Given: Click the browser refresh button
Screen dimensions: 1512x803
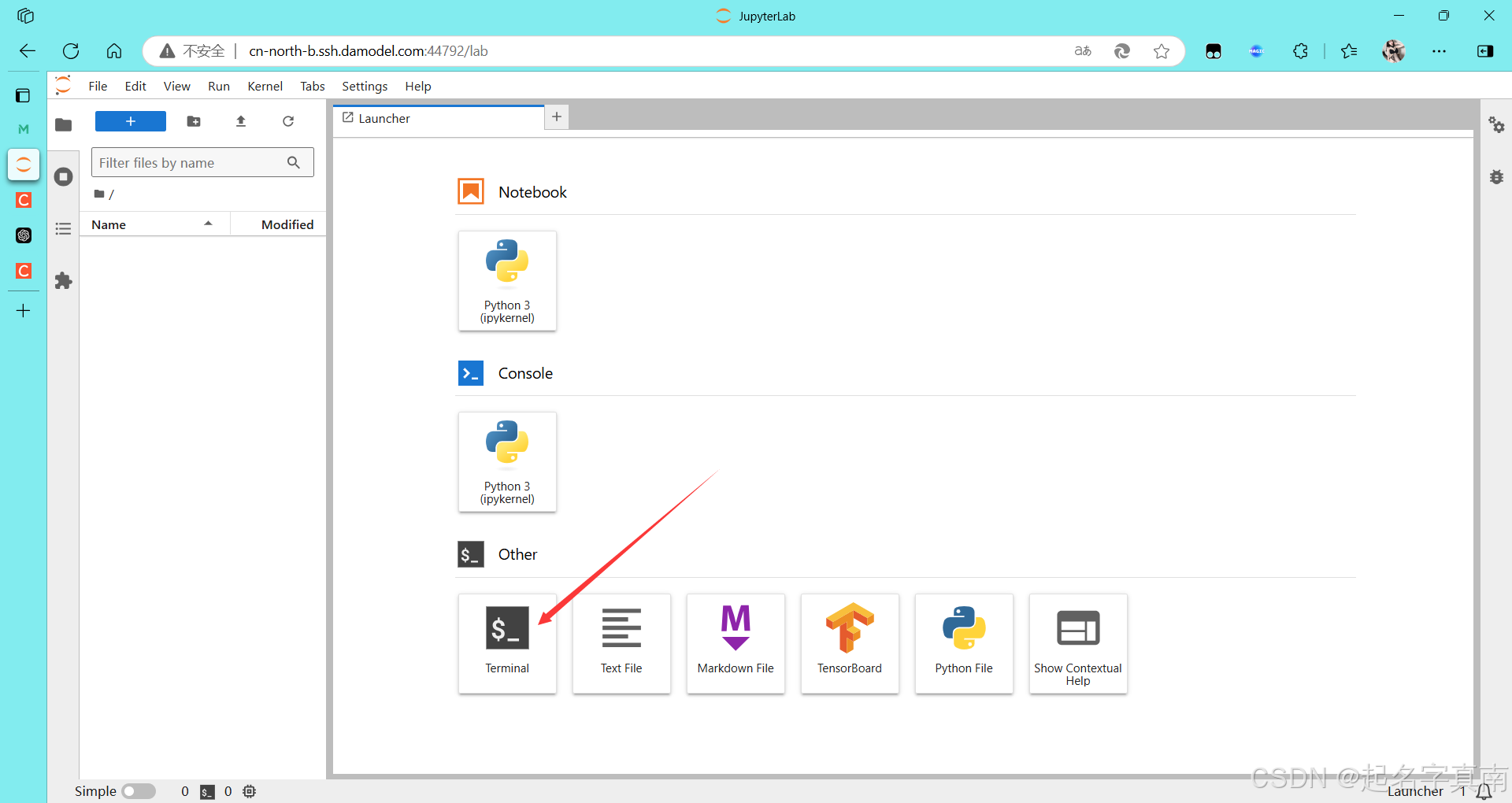Looking at the screenshot, I should click(71, 51).
